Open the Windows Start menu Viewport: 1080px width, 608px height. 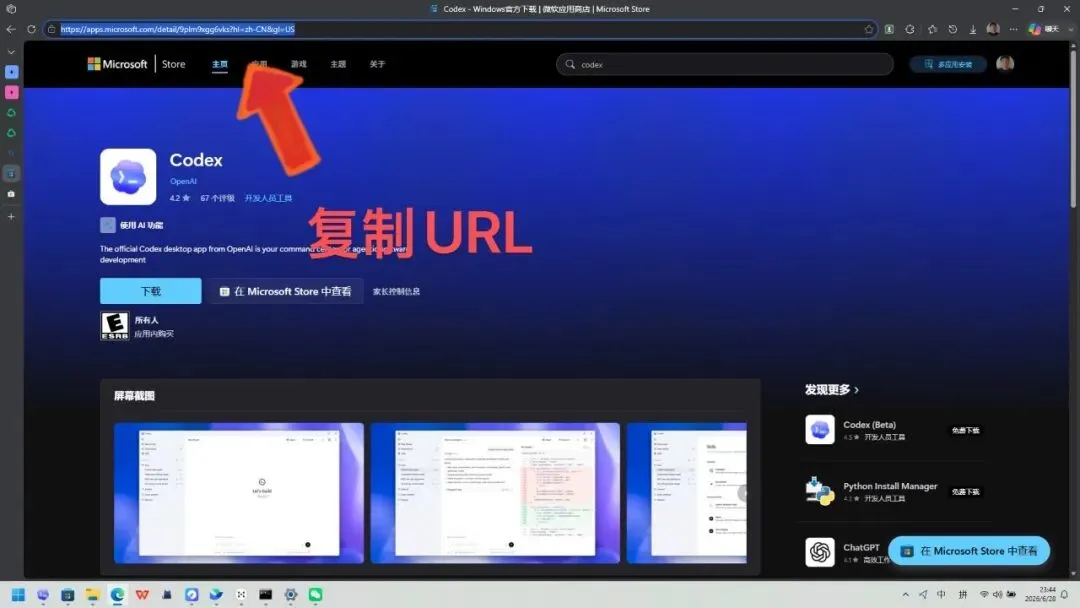[x=19, y=594]
